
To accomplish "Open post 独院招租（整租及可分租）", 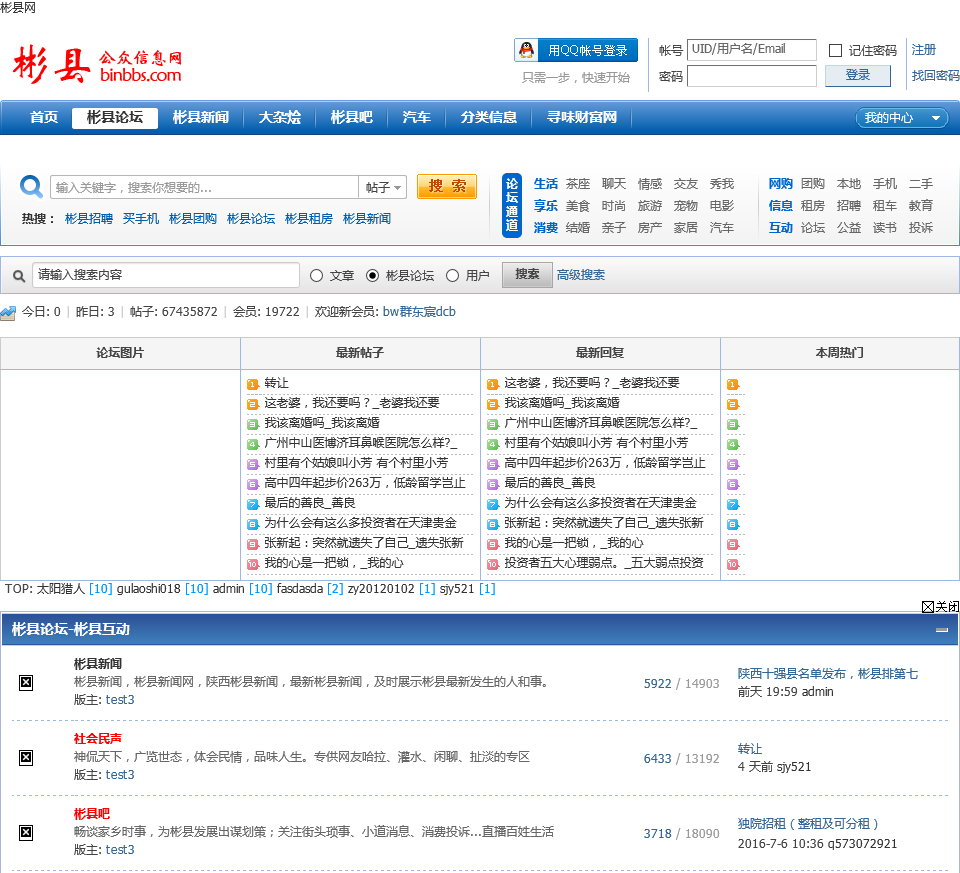I will [x=808, y=824].
